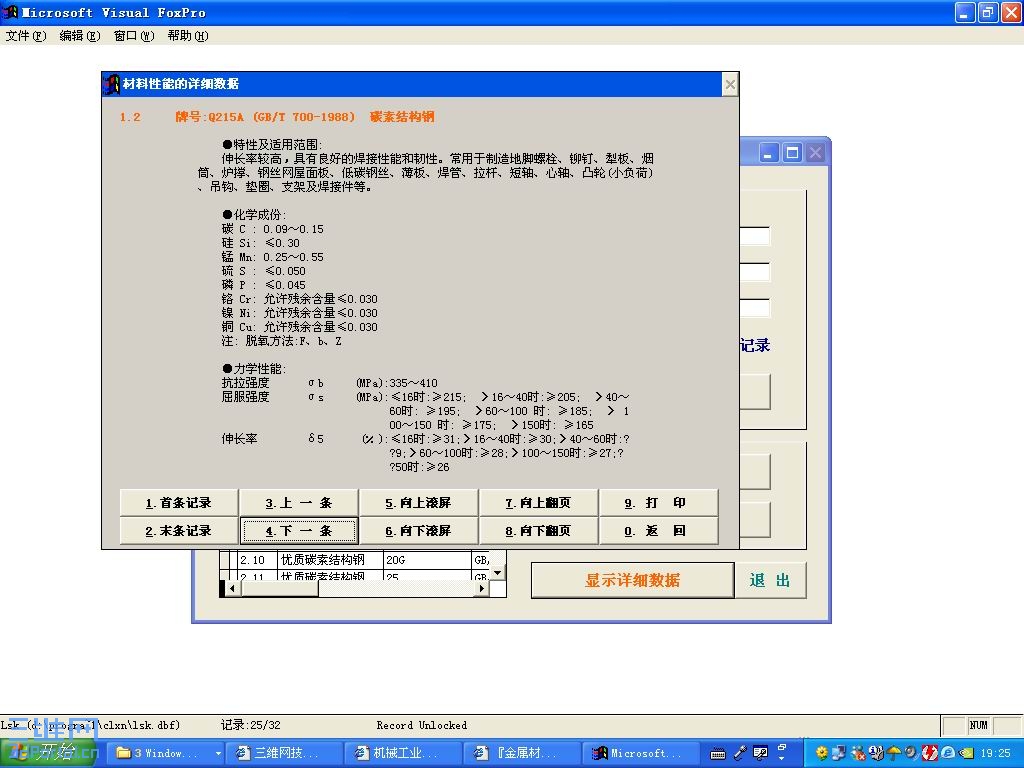Maximize the background query window
1024x768 pixels.
792,153
